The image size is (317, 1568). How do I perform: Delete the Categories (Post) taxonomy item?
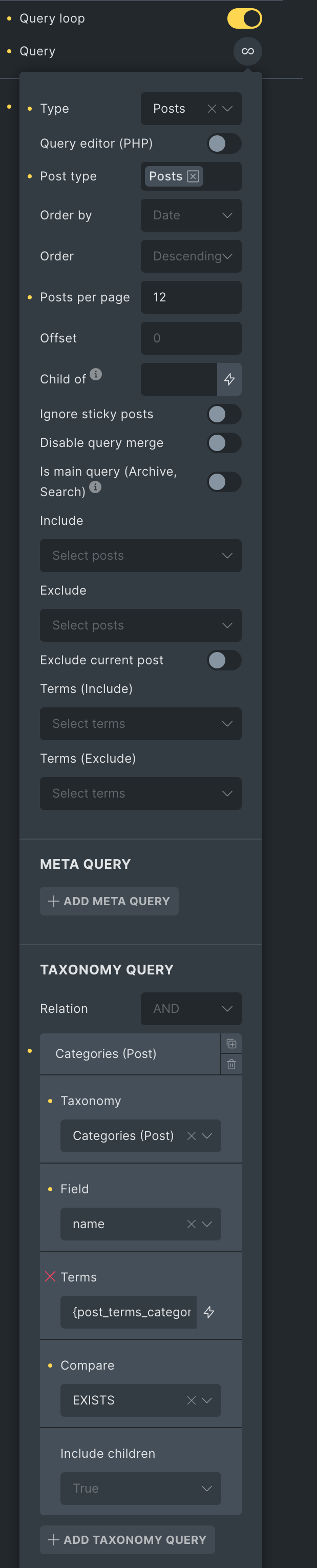coord(231,1064)
